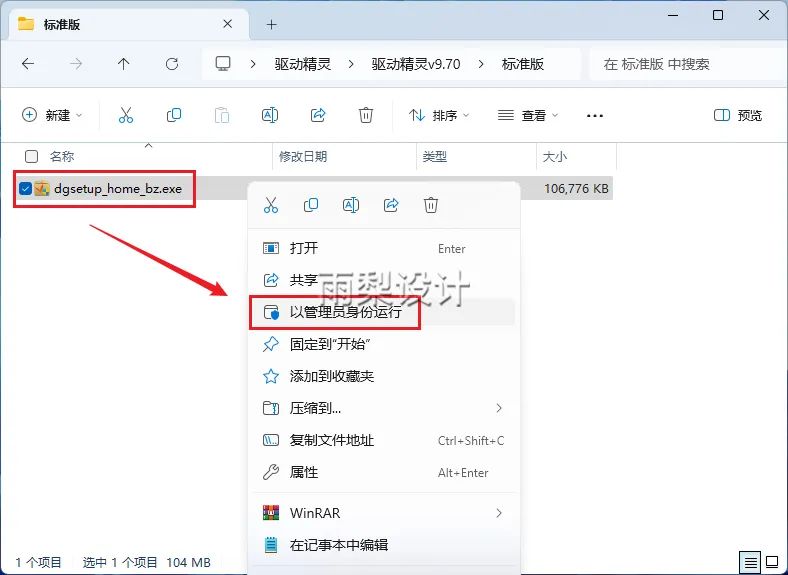Image resolution: width=788 pixels, height=575 pixels.
Task: Uncheck the dgsetup_home_bz.exe checkbox
Action: [25, 188]
